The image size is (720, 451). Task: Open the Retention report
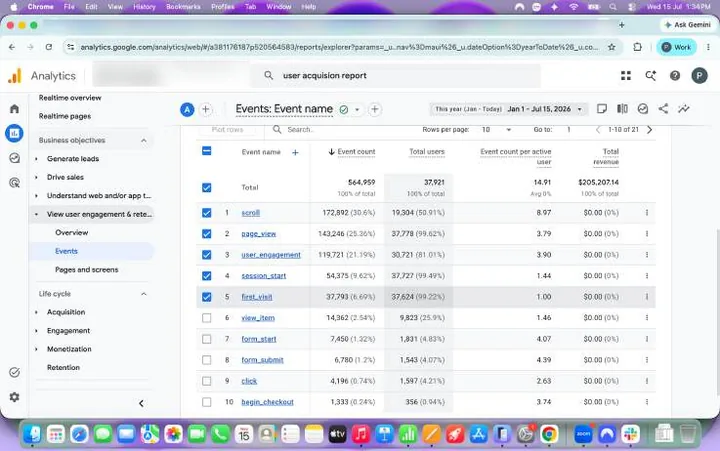(x=63, y=367)
